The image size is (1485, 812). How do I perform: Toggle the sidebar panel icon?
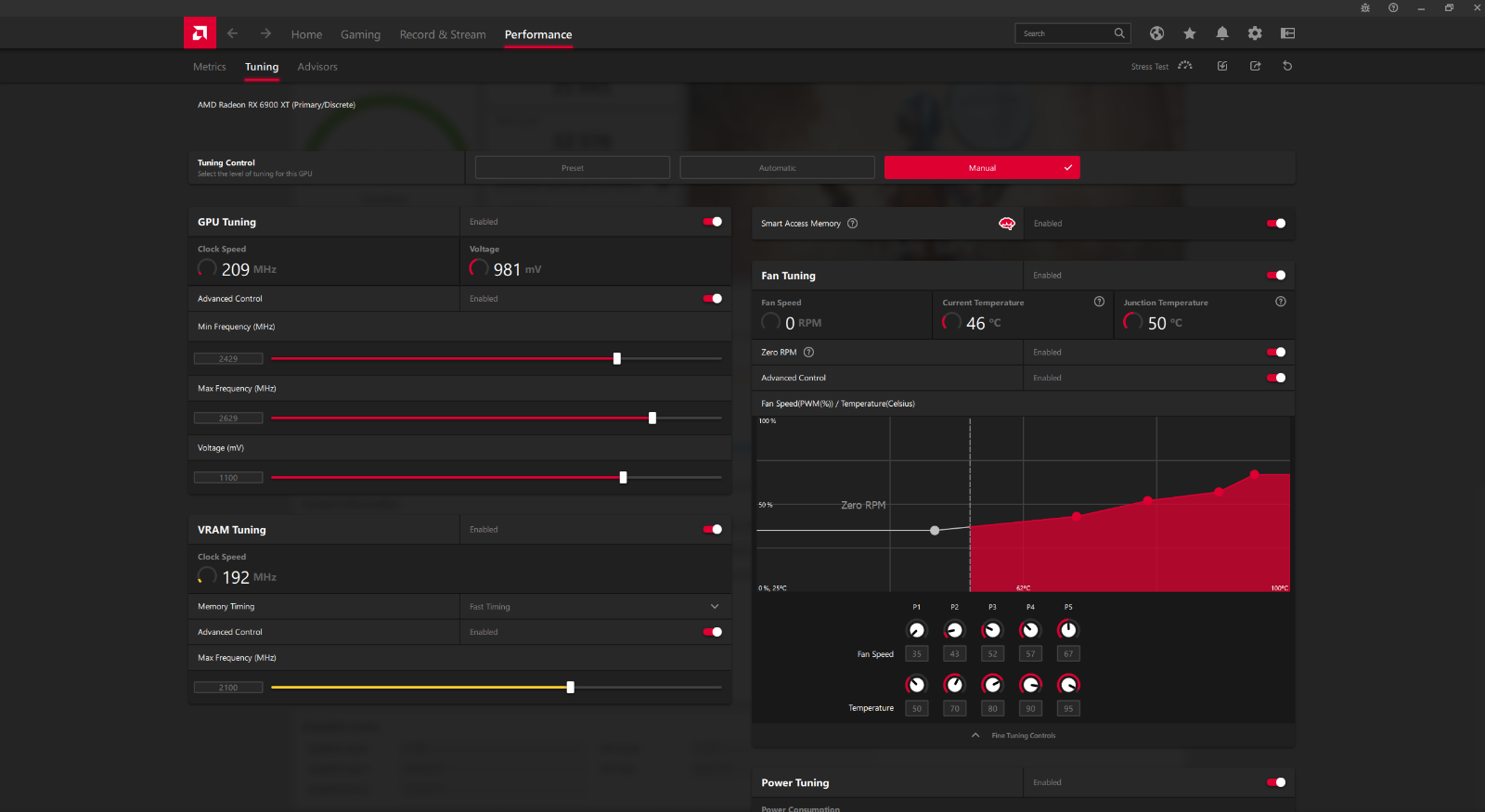pyautogui.click(x=1287, y=33)
